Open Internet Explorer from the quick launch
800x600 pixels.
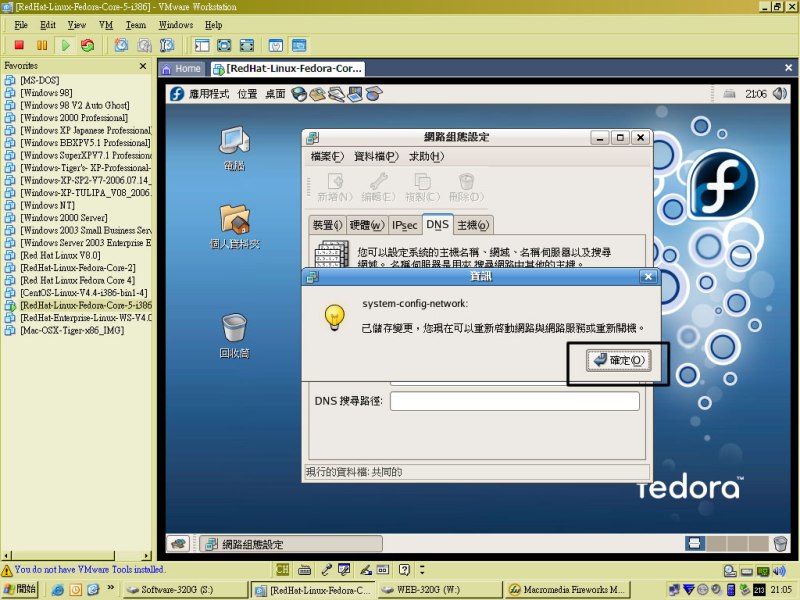coord(58,590)
